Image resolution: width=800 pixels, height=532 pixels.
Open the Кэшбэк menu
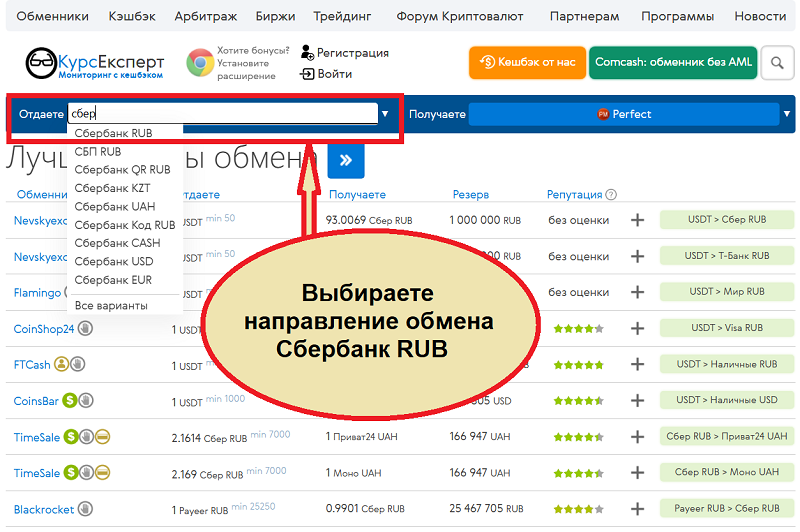point(132,16)
